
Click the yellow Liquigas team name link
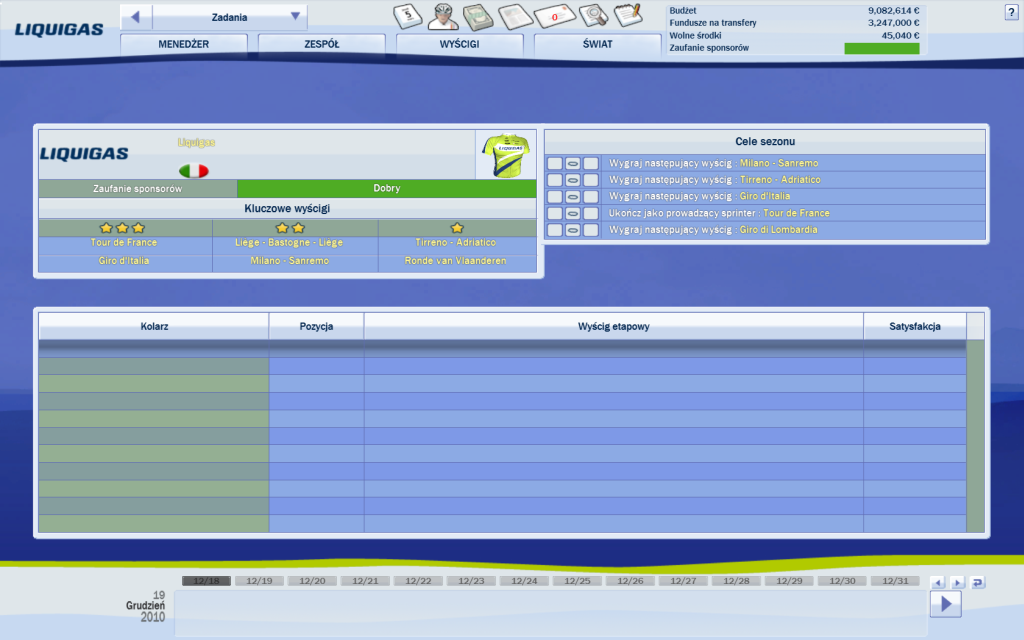(x=196, y=142)
